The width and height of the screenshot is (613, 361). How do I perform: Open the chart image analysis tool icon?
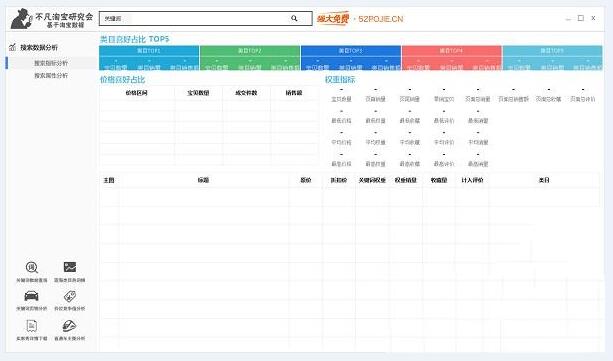tap(70, 267)
